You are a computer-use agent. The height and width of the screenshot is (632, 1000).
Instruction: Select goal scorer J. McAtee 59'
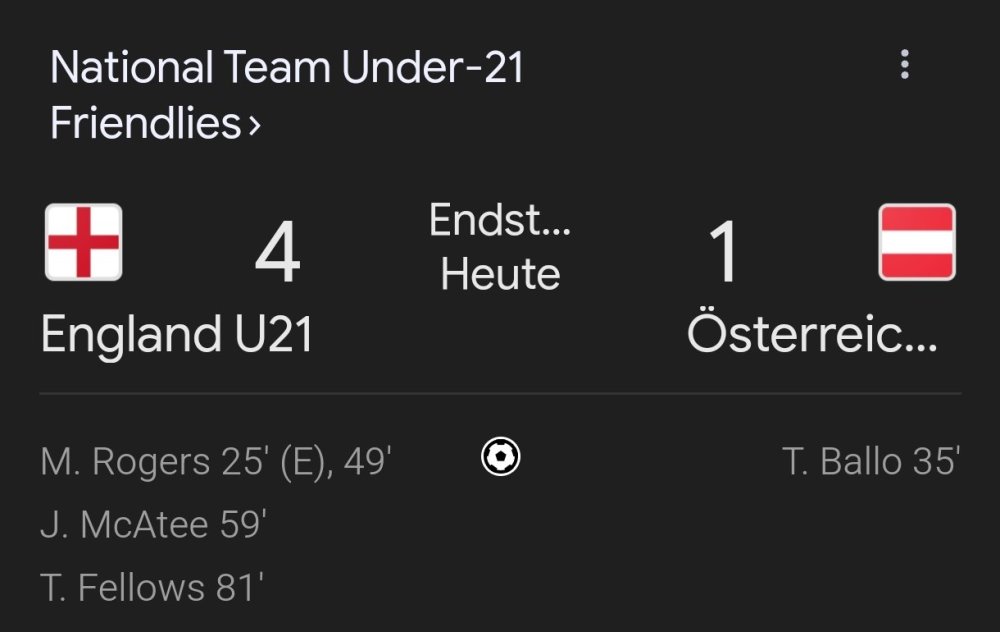(x=153, y=525)
